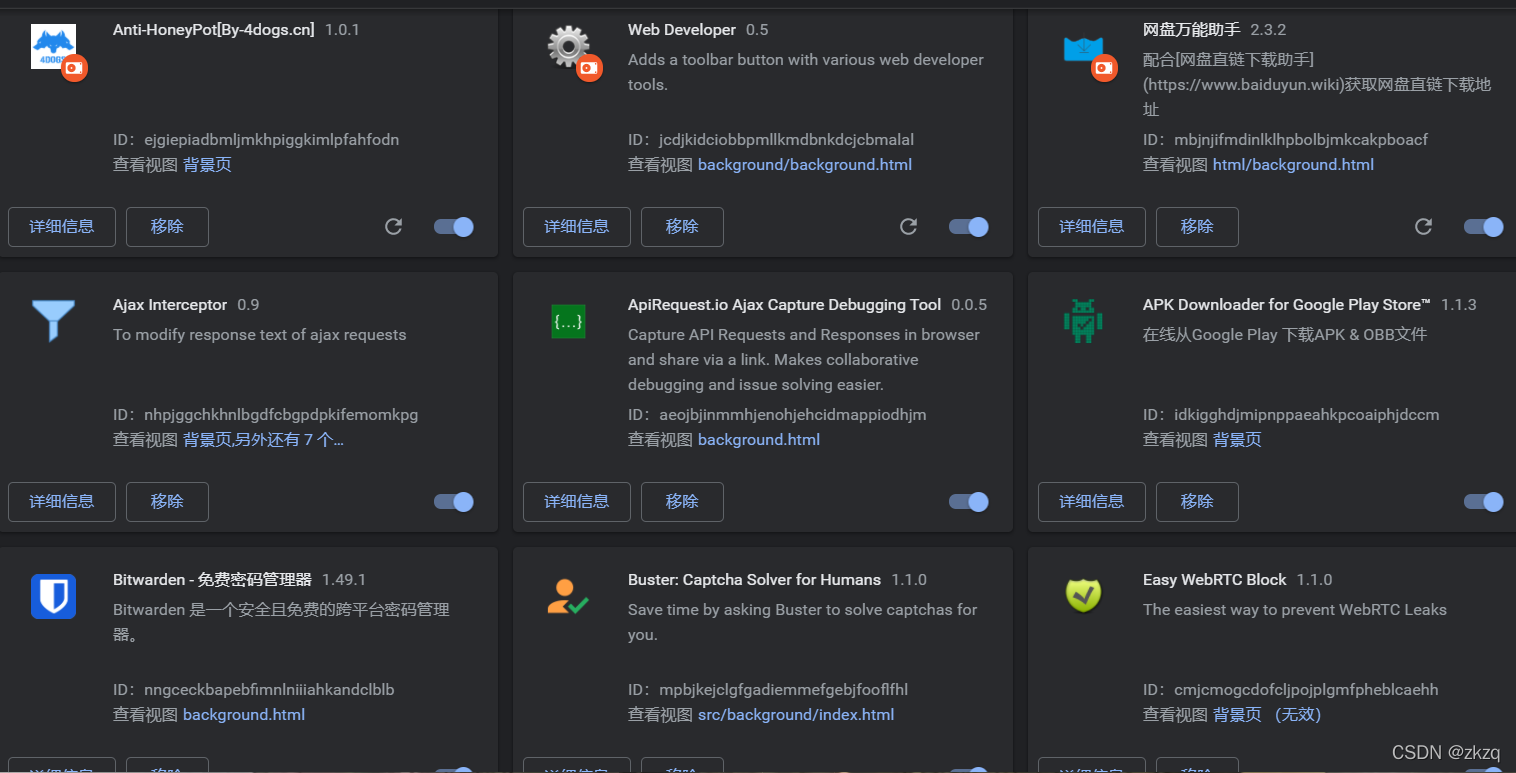1516x773 pixels.
Task: Open 详细信息 for Web Developer
Action: click(x=577, y=227)
